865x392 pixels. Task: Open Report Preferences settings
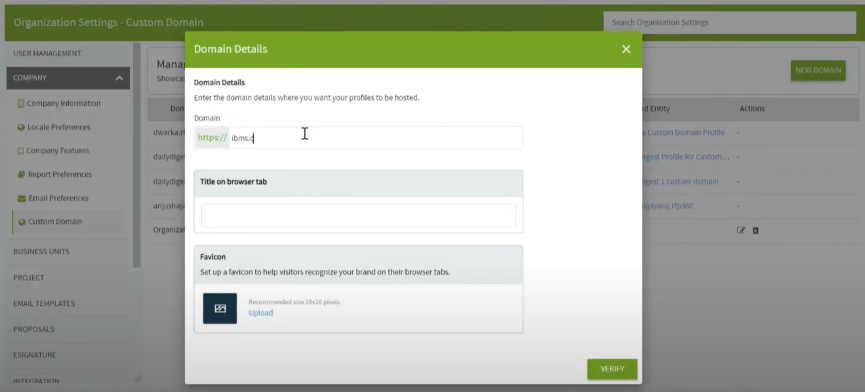(x=60, y=174)
